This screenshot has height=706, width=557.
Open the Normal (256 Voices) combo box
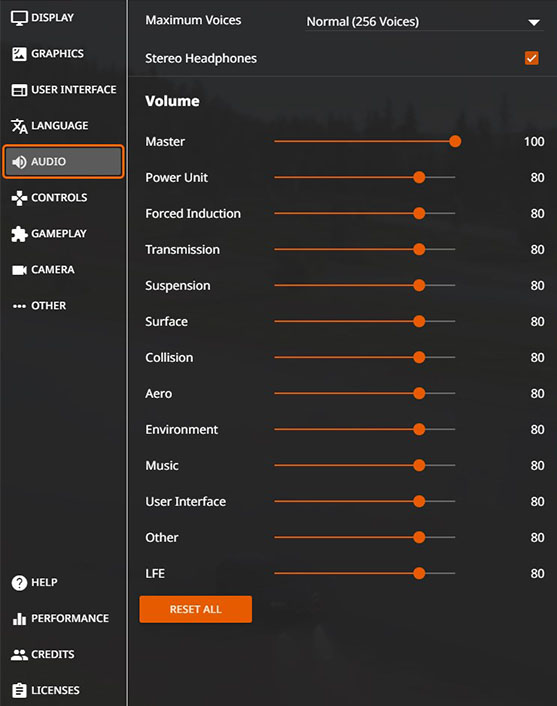coord(425,22)
